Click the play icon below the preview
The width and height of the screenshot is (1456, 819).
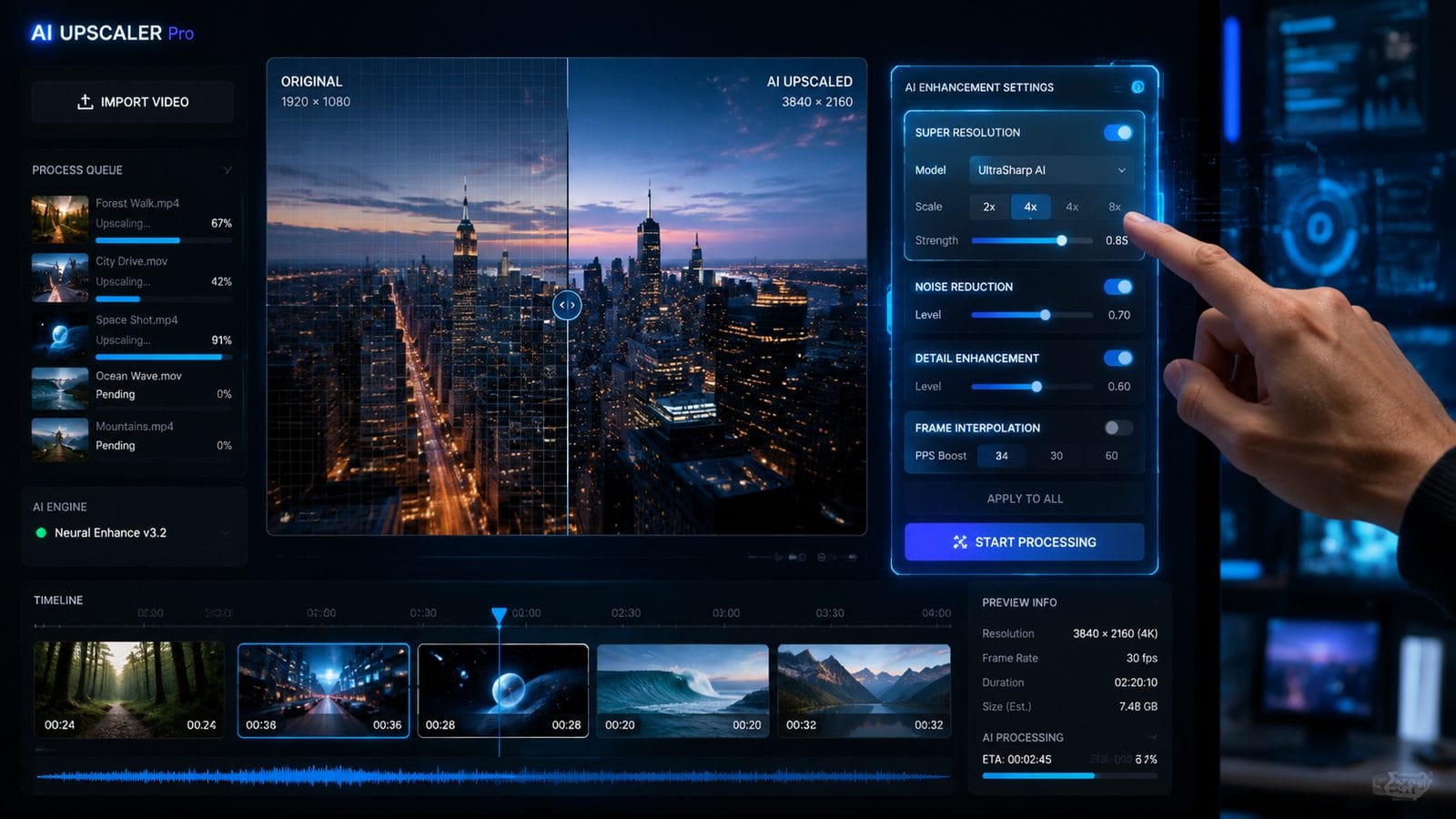tap(779, 557)
